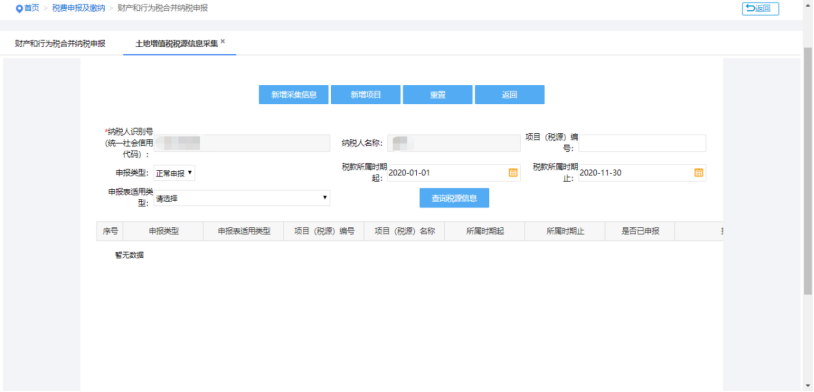Screen dimensions: 814x392
Task: Click the 新增项目 button
Action: [365, 94]
